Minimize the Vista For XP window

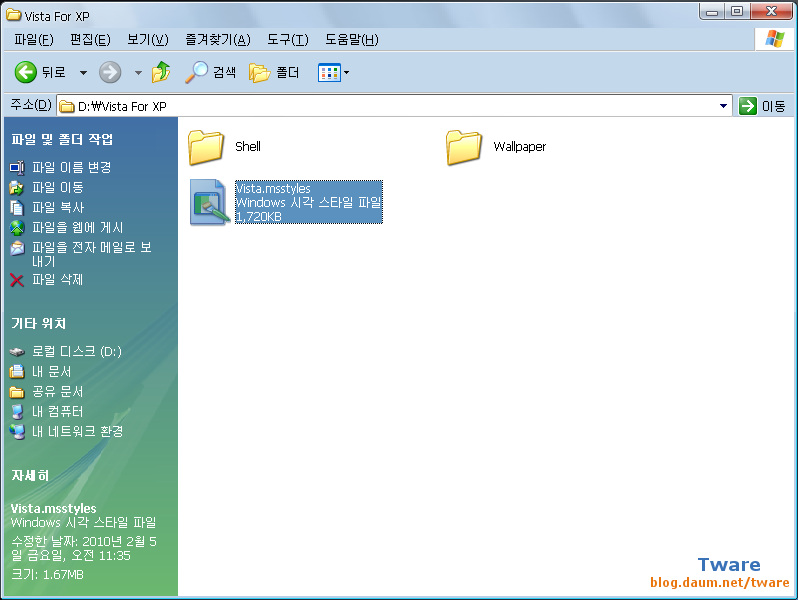pos(712,11)
